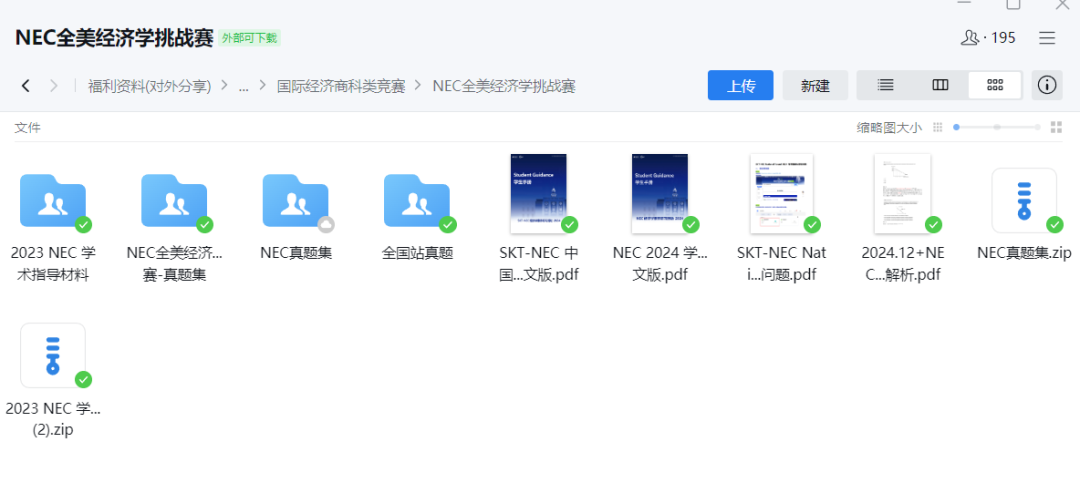Go back using the left arrow
Viewport: 1080px width, 483px height.
coord(25,86)
